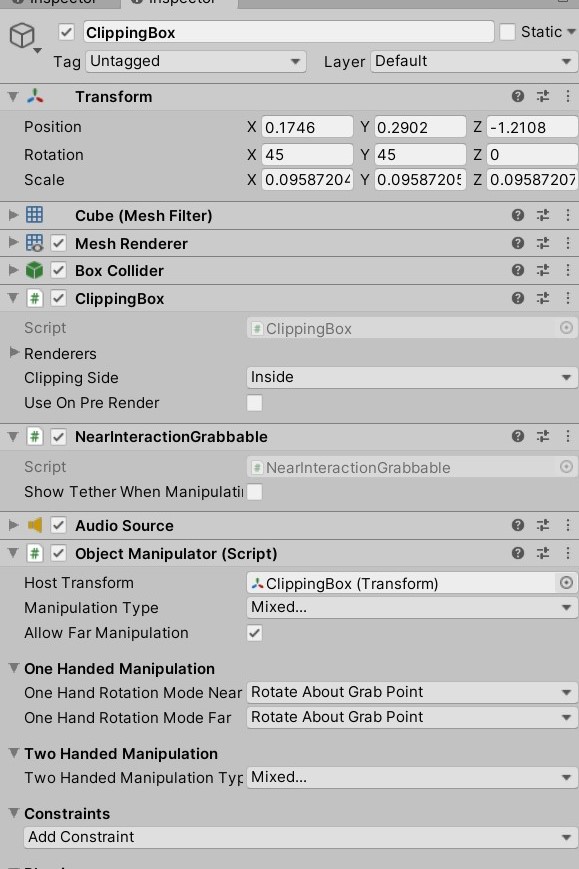Disable the NearInteractionGrabbable component
This screenshot has width=579, height=869.
59,437
